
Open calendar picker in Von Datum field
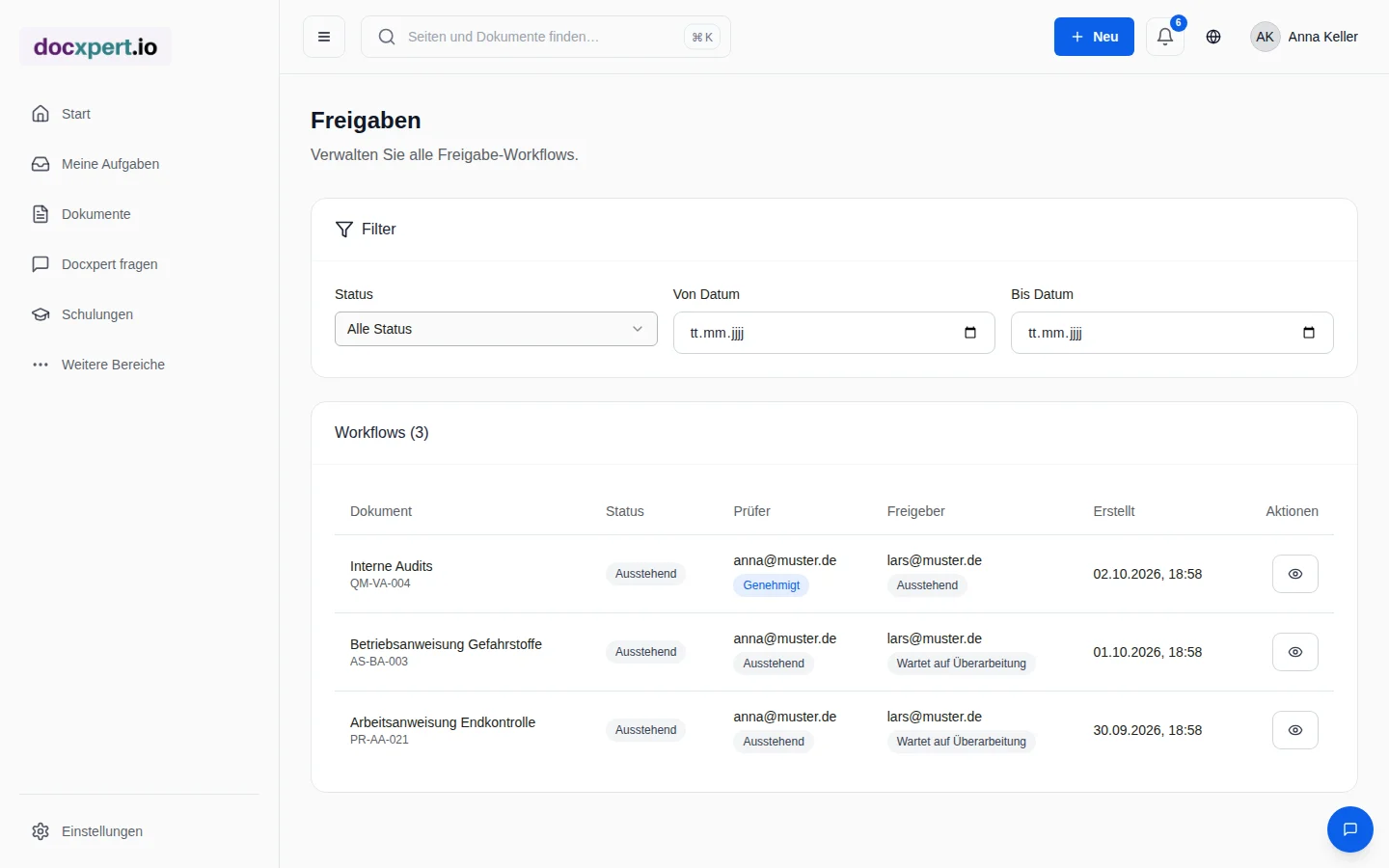(x=970, y=333)
